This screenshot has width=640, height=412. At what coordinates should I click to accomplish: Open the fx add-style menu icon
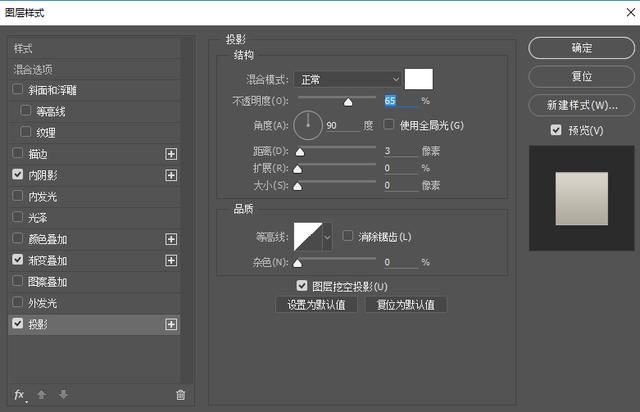tap(20, 395)
